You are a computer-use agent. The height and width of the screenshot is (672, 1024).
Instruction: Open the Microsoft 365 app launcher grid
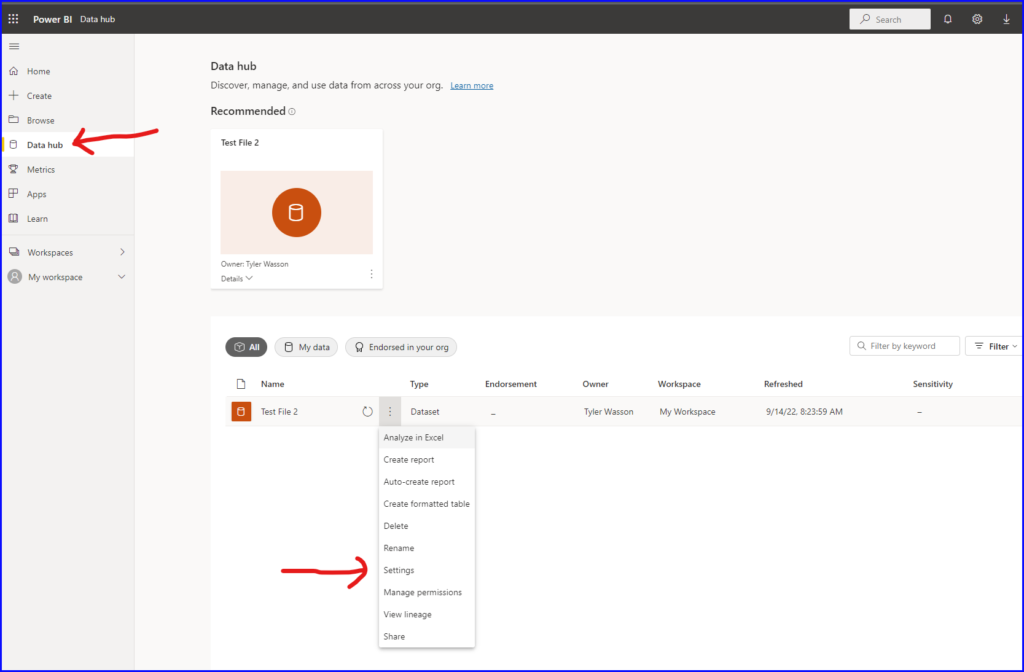(x=12, y=18)
